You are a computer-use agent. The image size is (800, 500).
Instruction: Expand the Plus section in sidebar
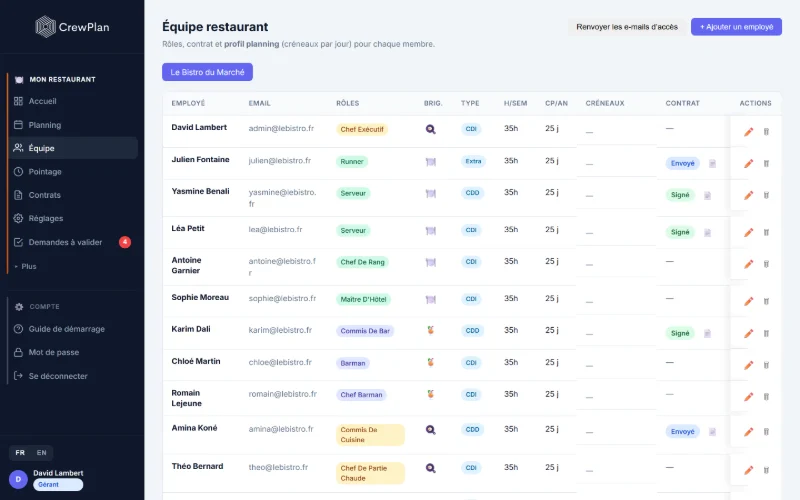pyautogui.click(x=26, y=266)
